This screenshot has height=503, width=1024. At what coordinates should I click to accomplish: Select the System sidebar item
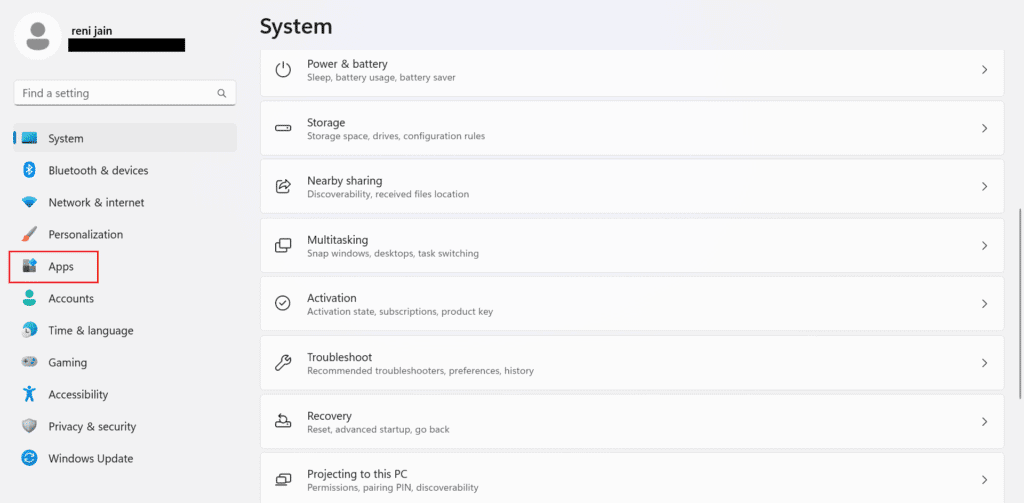click(66, 138)
